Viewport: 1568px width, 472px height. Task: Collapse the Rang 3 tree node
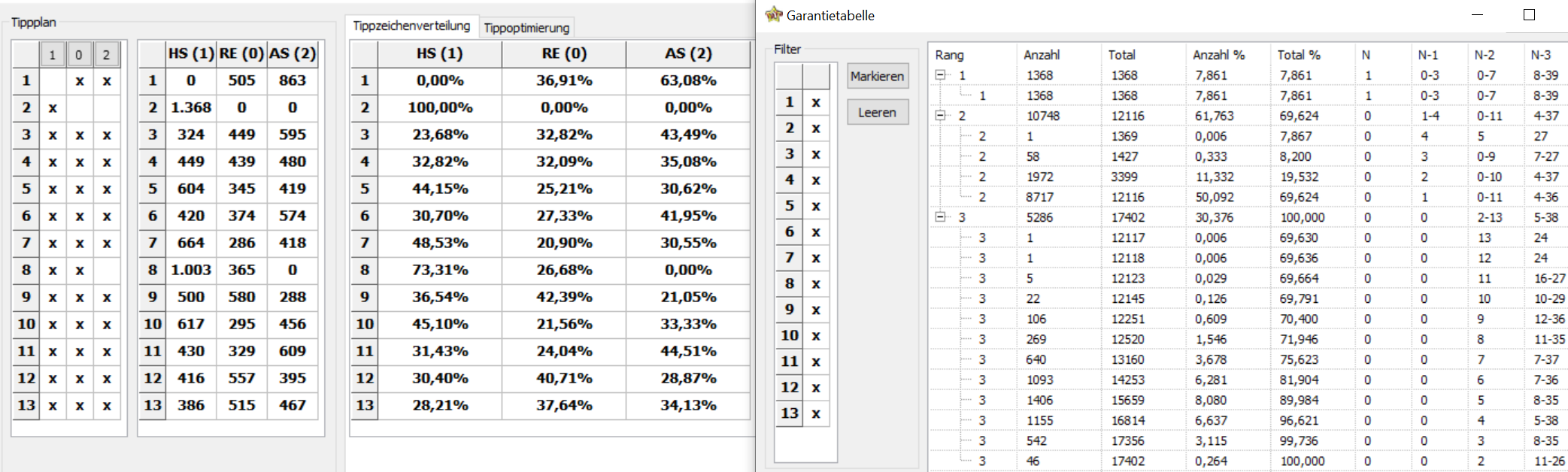tap(940, 217)
